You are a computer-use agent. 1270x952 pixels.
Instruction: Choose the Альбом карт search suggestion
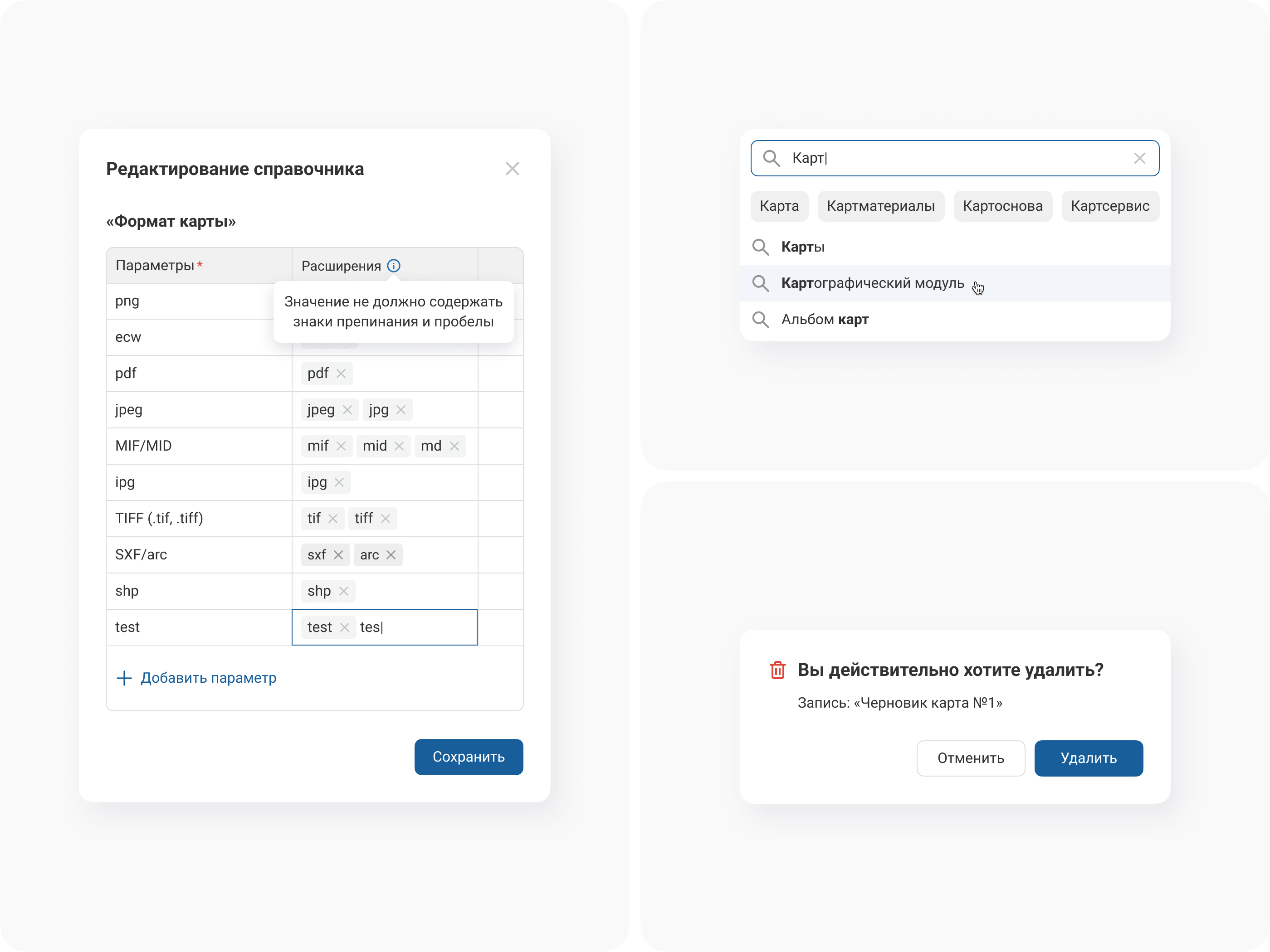point(825,320)
